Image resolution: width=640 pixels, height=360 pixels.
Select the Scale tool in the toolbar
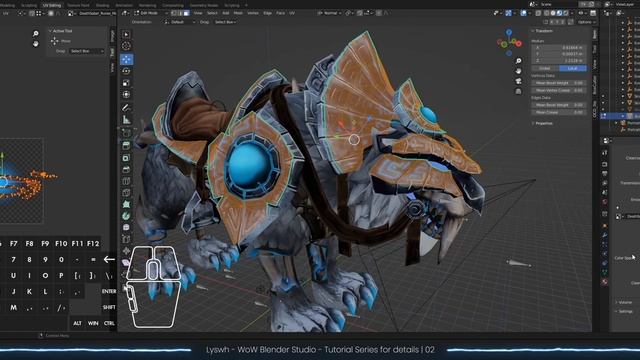[x=126, y=83]
